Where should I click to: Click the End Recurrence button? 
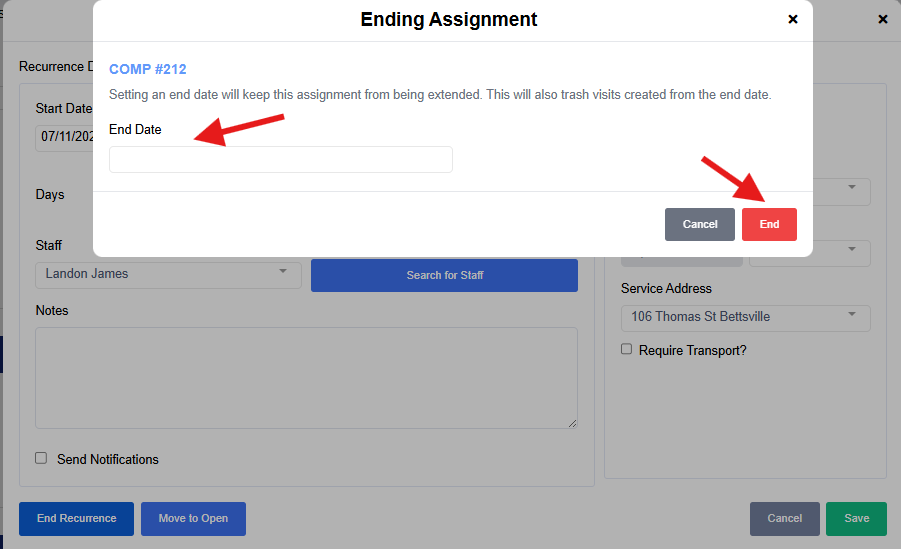click(x=76, y=518)
